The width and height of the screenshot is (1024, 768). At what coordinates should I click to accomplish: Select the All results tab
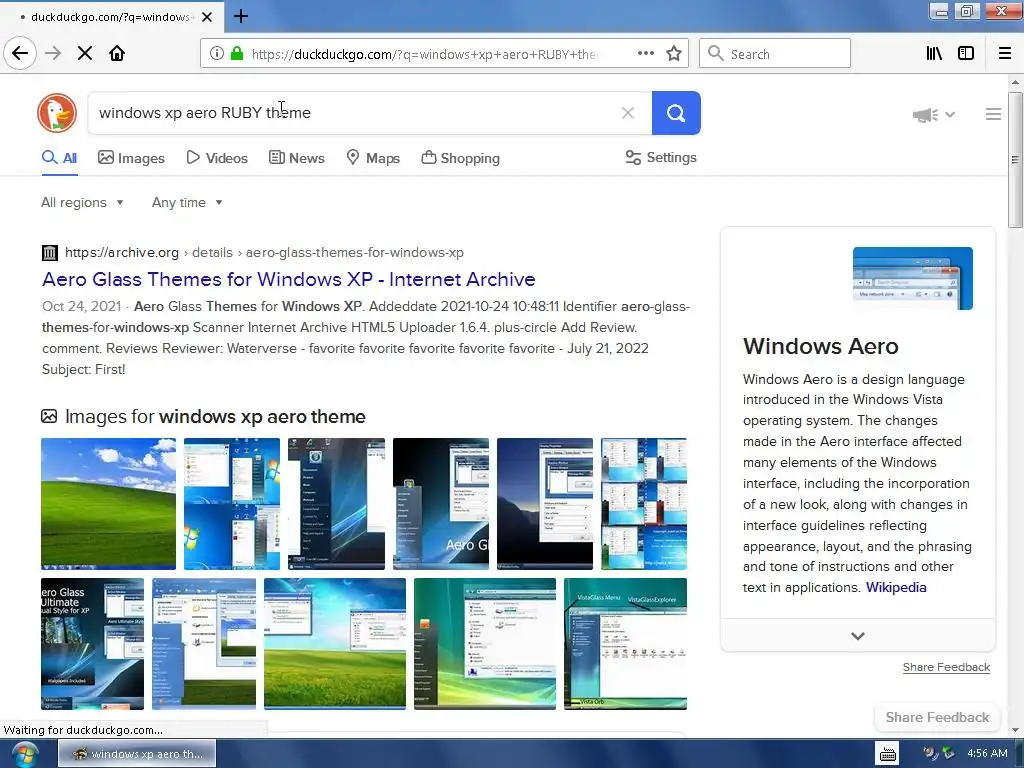coord(59,158)
